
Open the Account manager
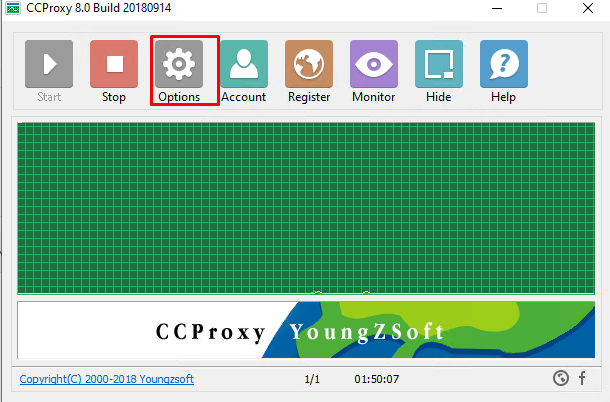point(244,71)
